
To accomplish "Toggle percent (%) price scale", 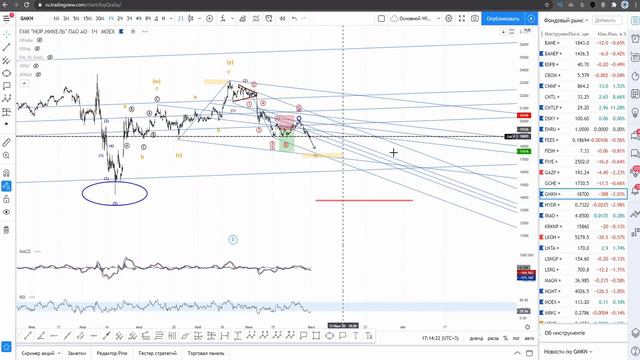I will (505, 338).
